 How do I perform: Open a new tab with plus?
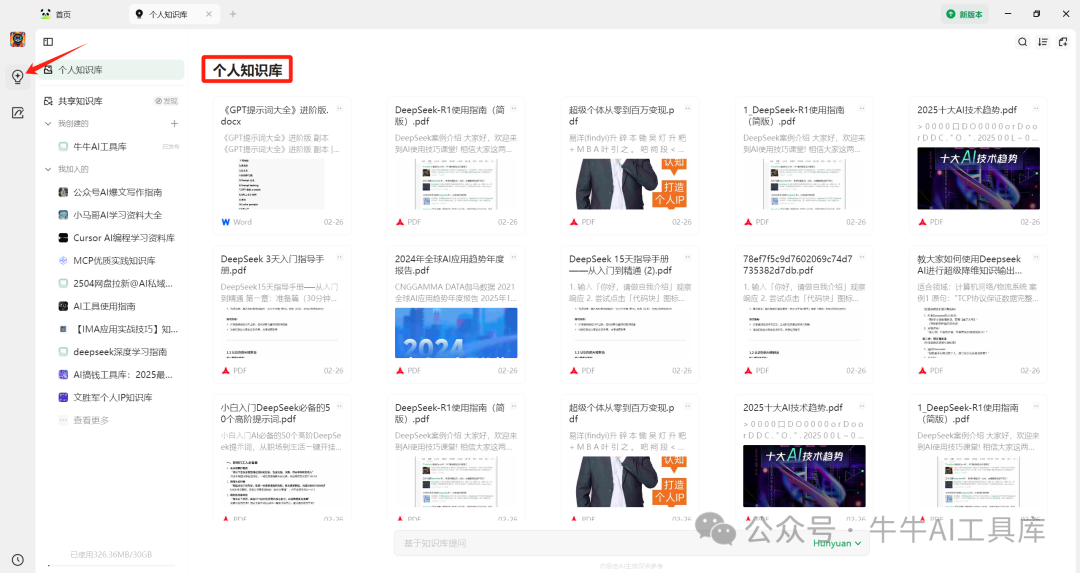[x=233, y=14]
